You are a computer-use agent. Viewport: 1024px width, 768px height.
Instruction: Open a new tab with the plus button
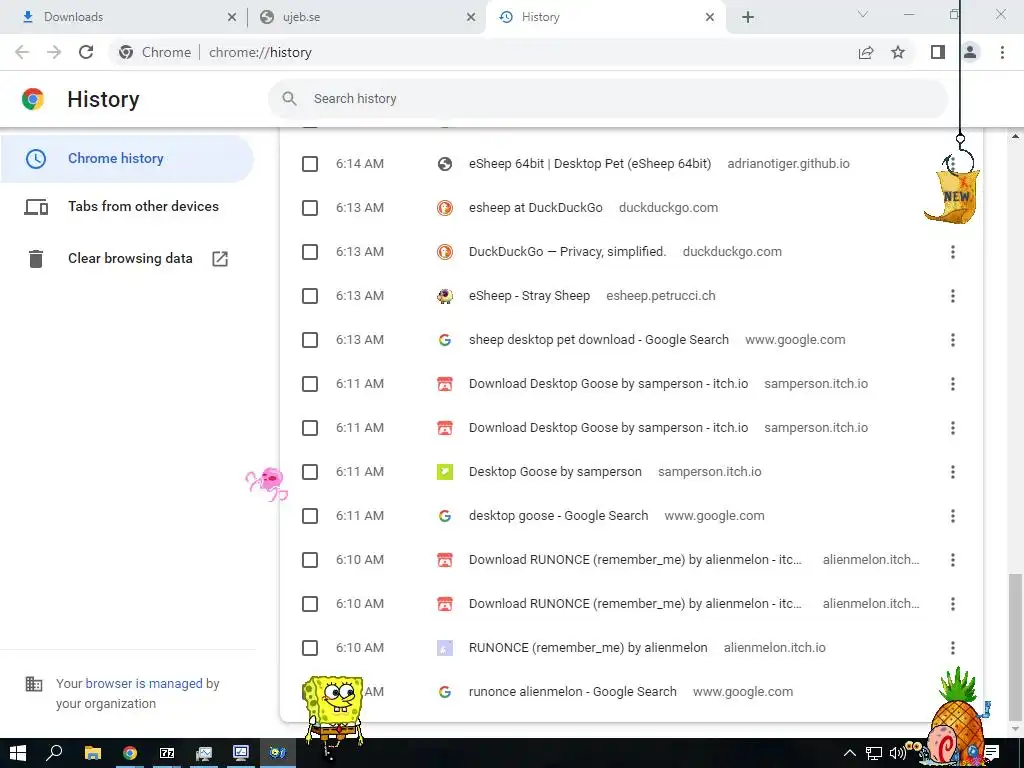[x=748, y=18]
